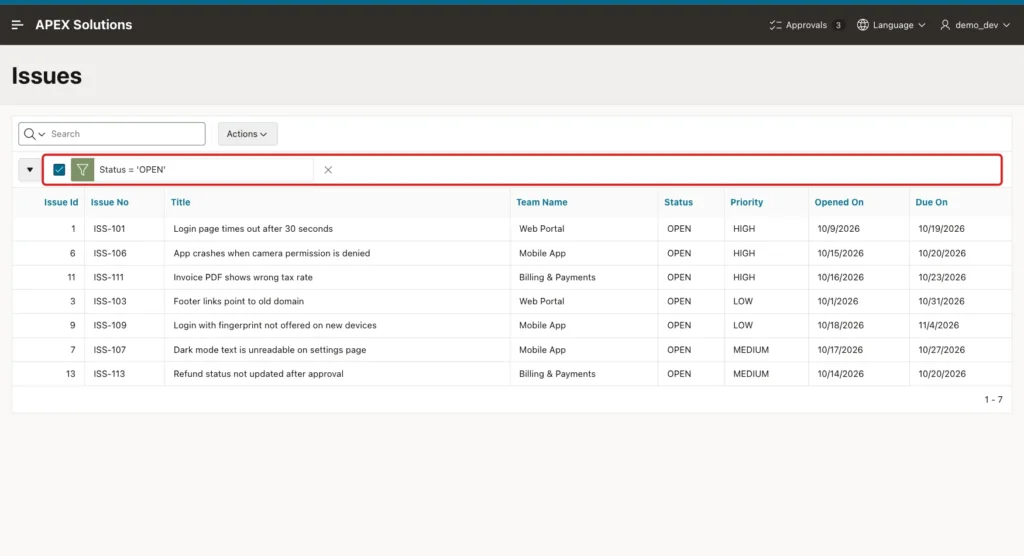Open the Team Name column header

541,203
